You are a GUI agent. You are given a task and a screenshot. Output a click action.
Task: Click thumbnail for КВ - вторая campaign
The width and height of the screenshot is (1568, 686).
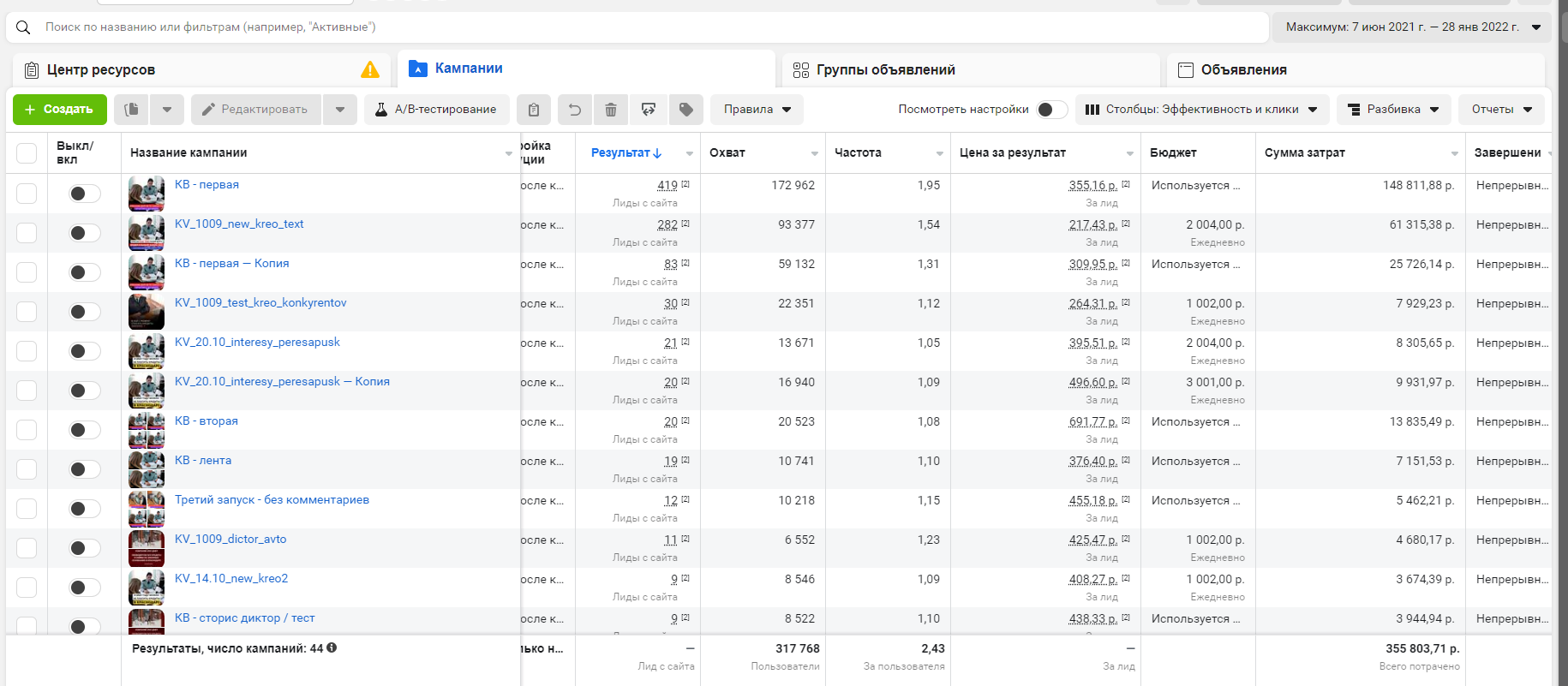click(147, 430)
